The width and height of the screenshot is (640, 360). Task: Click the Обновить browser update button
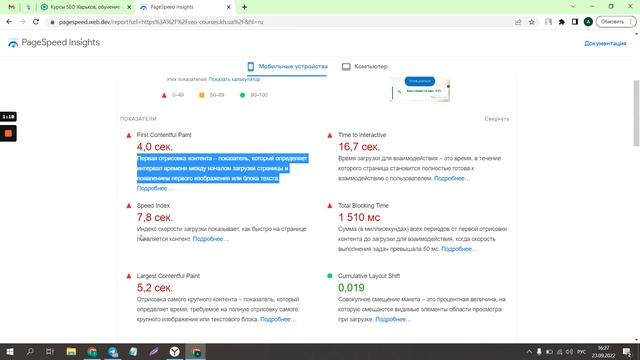point(616,22)
